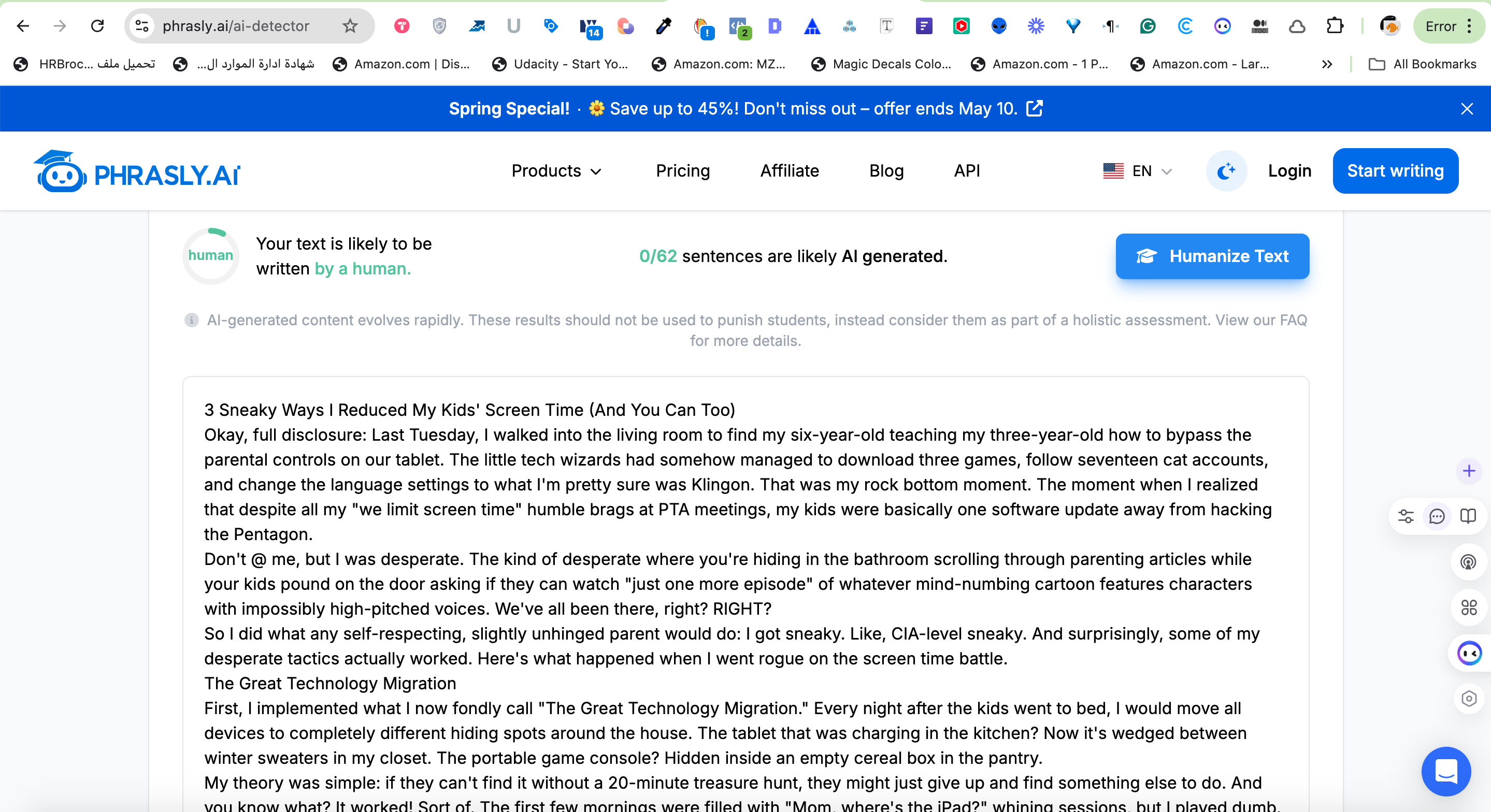1491x812 pixels.
Task: Click inside the analyzed text box
Action: pyautogui.click(x=745, y=594)
